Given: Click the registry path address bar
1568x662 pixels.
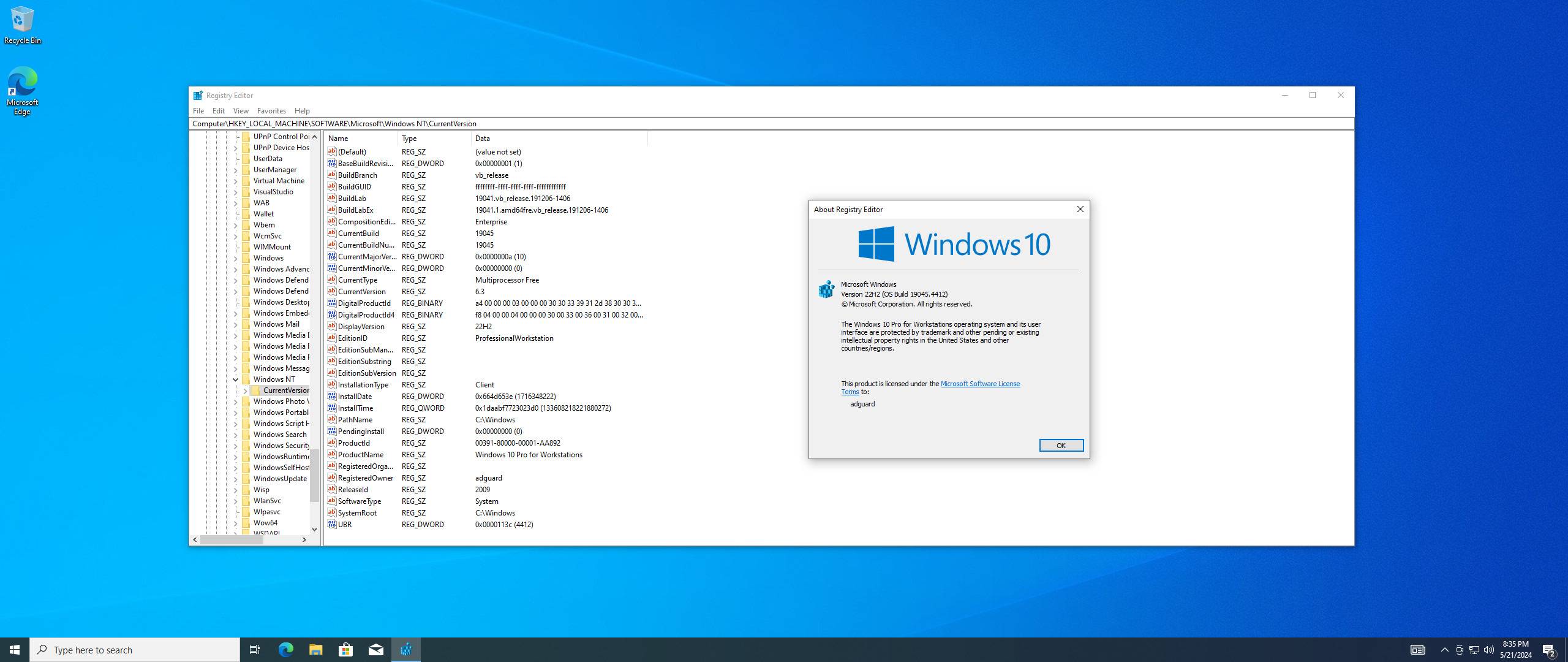Looking at the screenshot, I should pyautogui.click(x=735, y=124).
